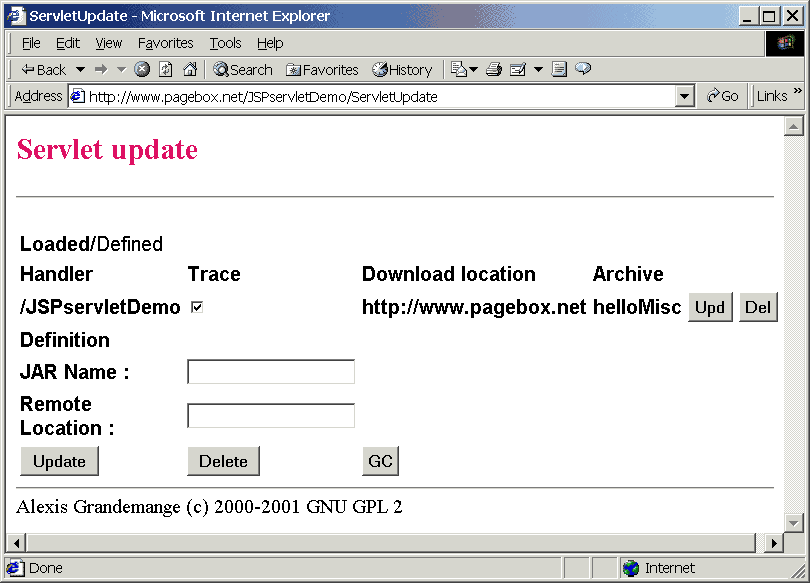Minimize the Internet Explorer window
This screenshot has width=810, height=583.
point(748,16)
